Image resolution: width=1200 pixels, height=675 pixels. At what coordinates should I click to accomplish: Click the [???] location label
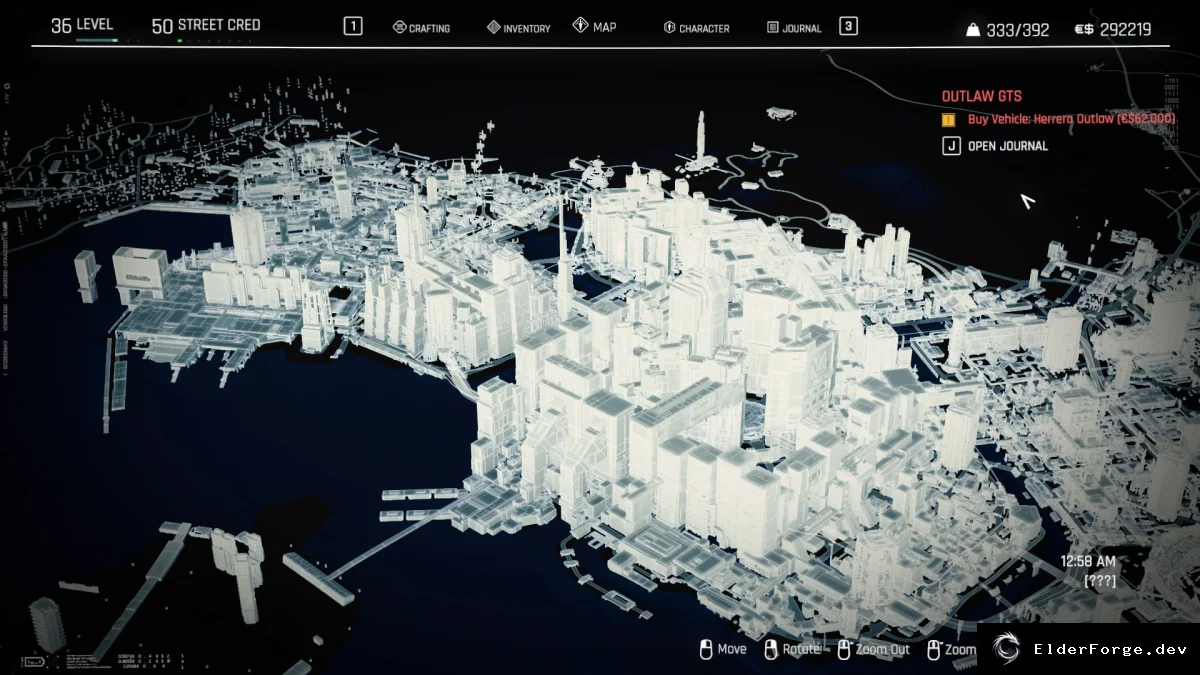point(1100,581)
